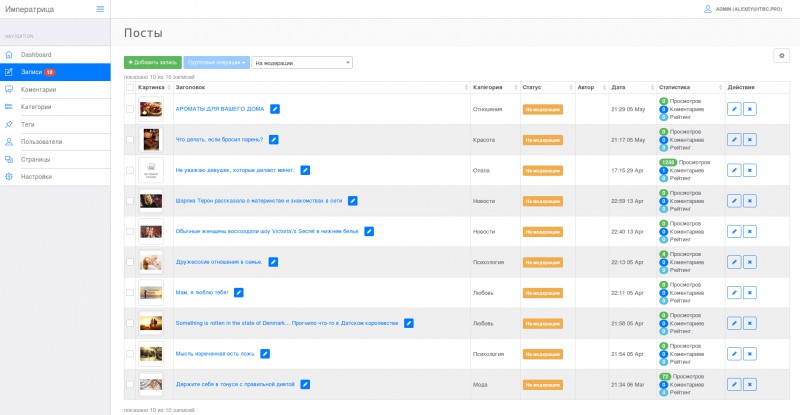Quick-edit icon beside "Мам, я люблю тебя!" title

[239, 292]
